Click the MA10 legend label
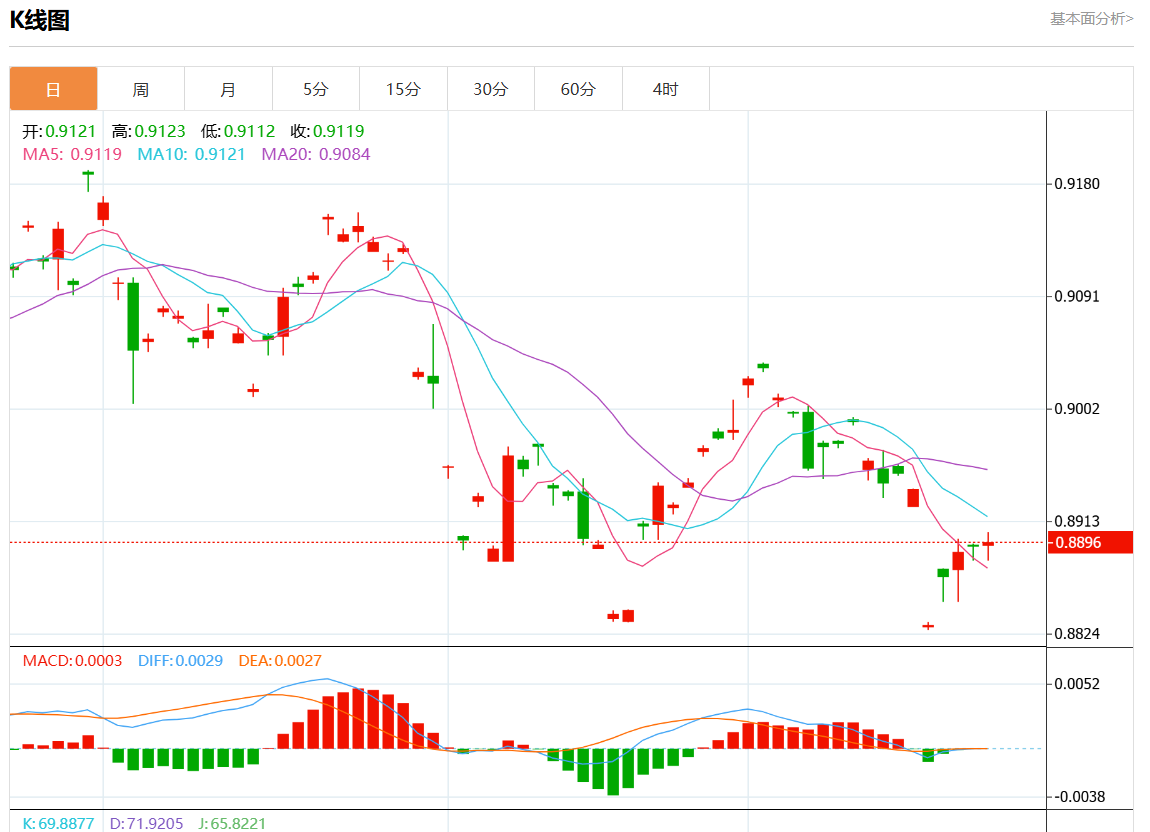 191,154
